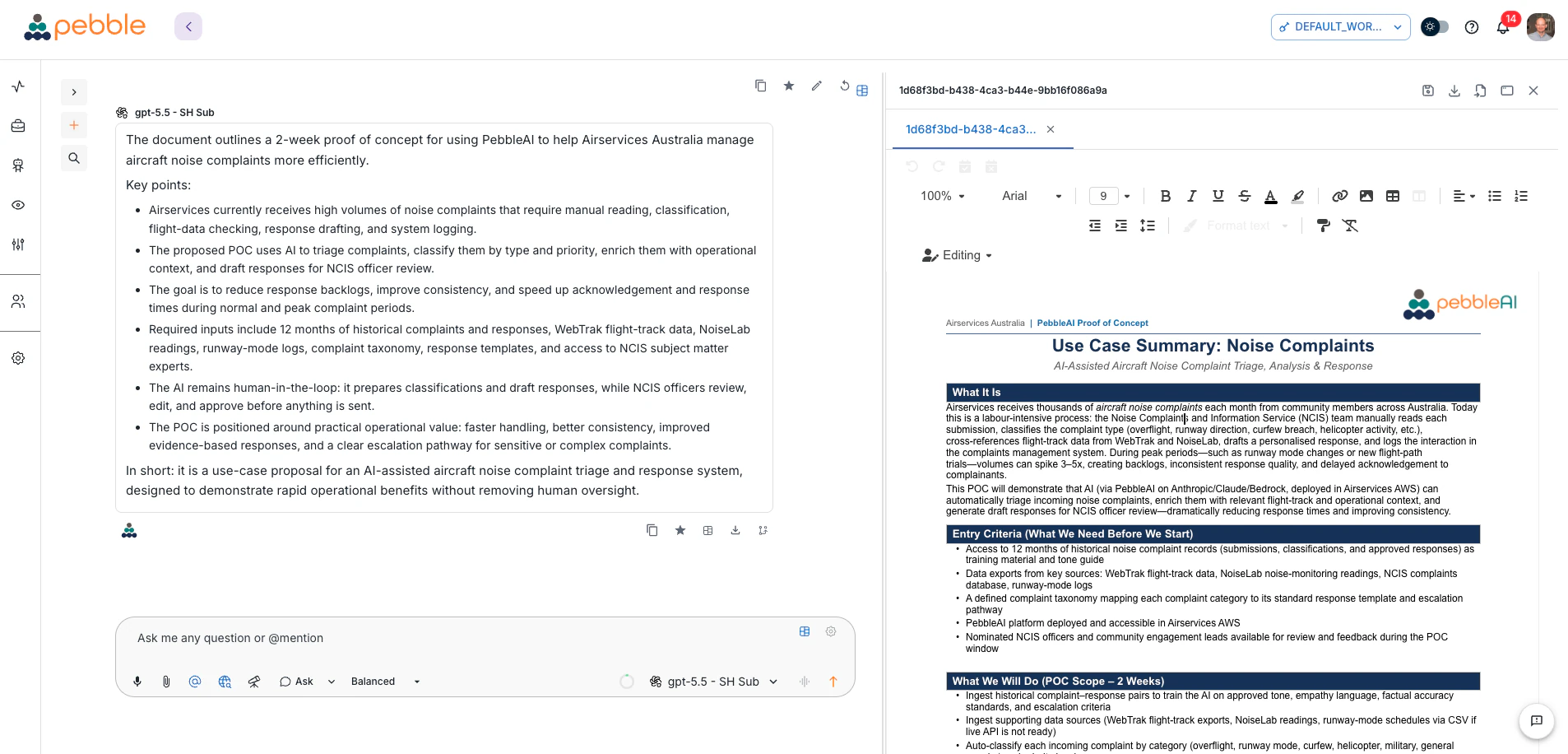The width and height of the screenshot is (1568, 754).
Task: Click the font size 9 field
Action: [x=1103, y=196]
